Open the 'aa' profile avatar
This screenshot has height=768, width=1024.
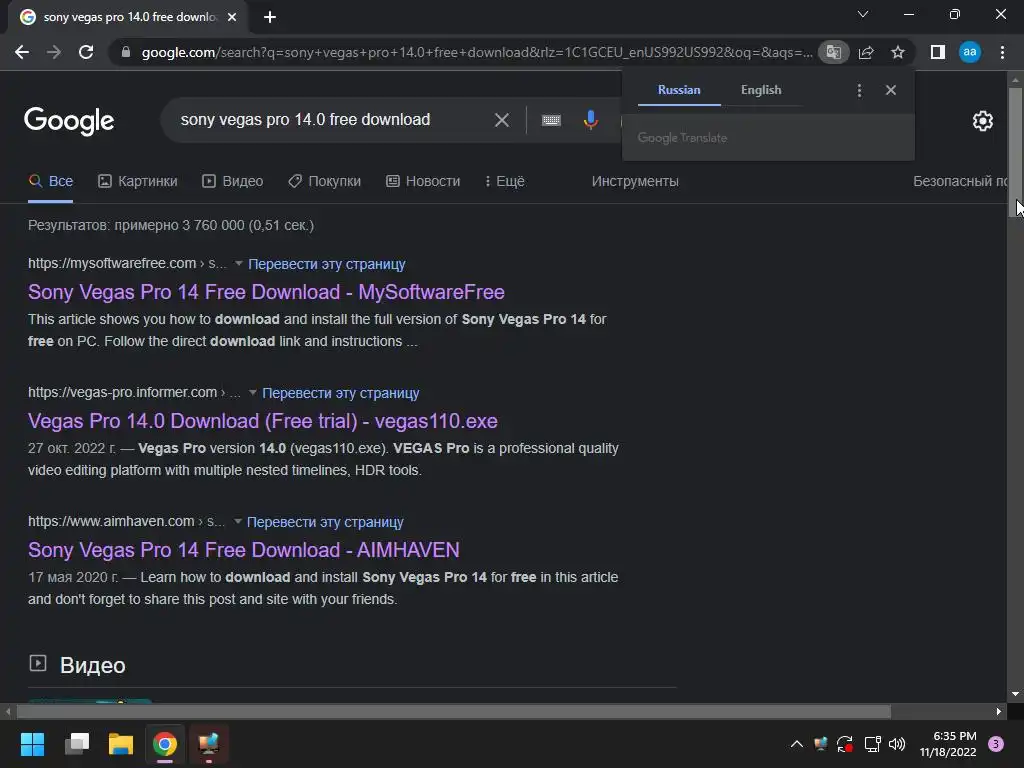click(x=970, y=52)
